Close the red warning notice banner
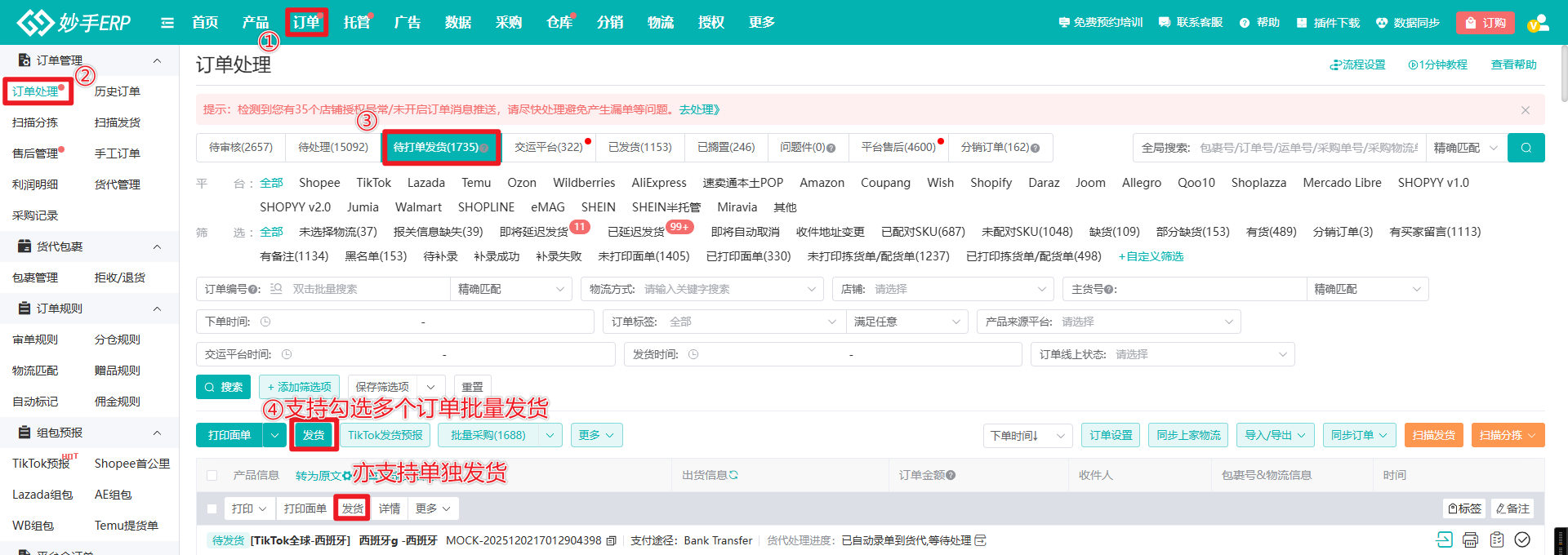This screenshot has height=555, width=1568. click(x=1525, y=109)
